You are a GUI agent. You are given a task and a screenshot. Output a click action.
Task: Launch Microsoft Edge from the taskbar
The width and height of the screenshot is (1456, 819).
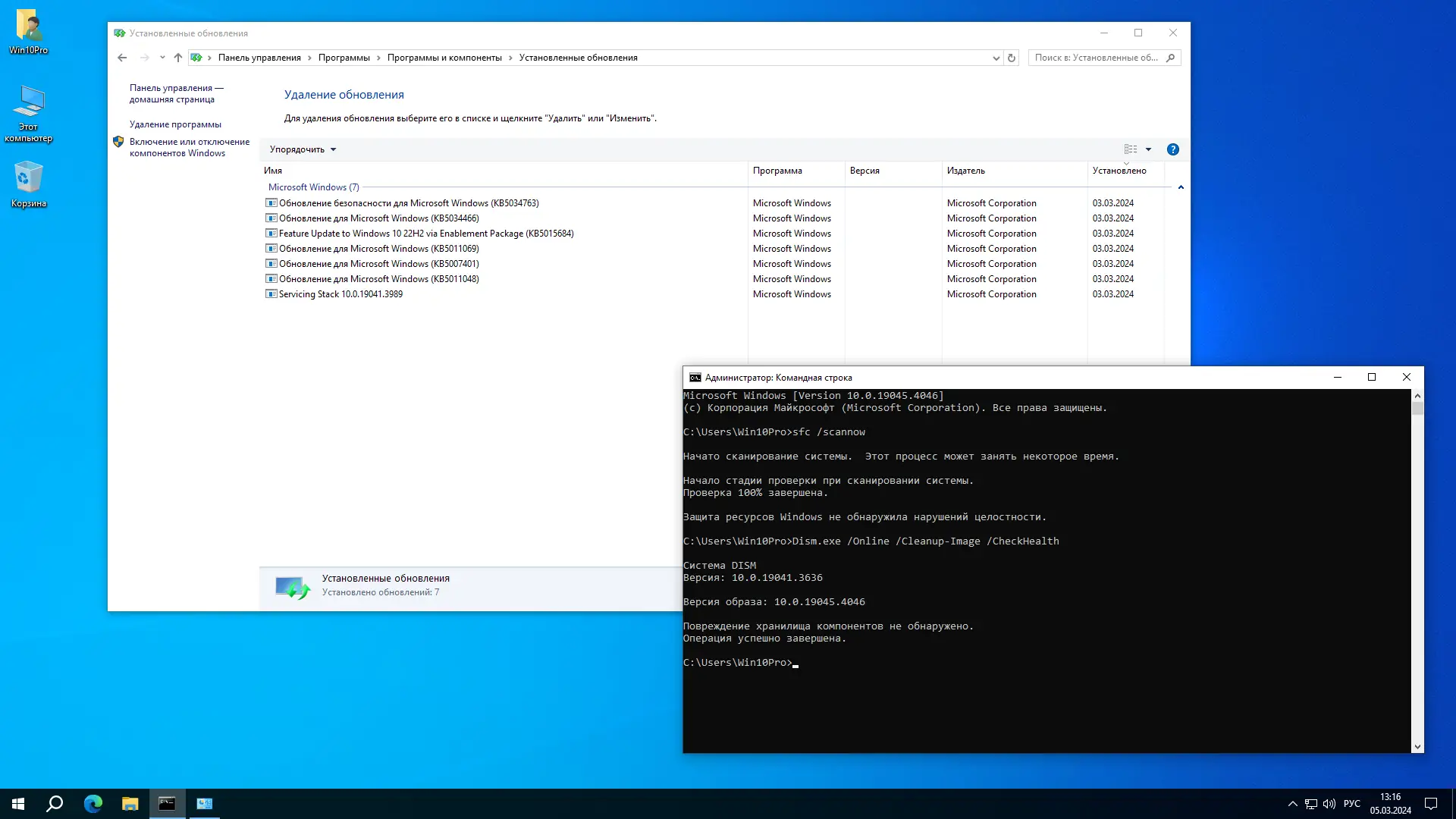[93, 803]
